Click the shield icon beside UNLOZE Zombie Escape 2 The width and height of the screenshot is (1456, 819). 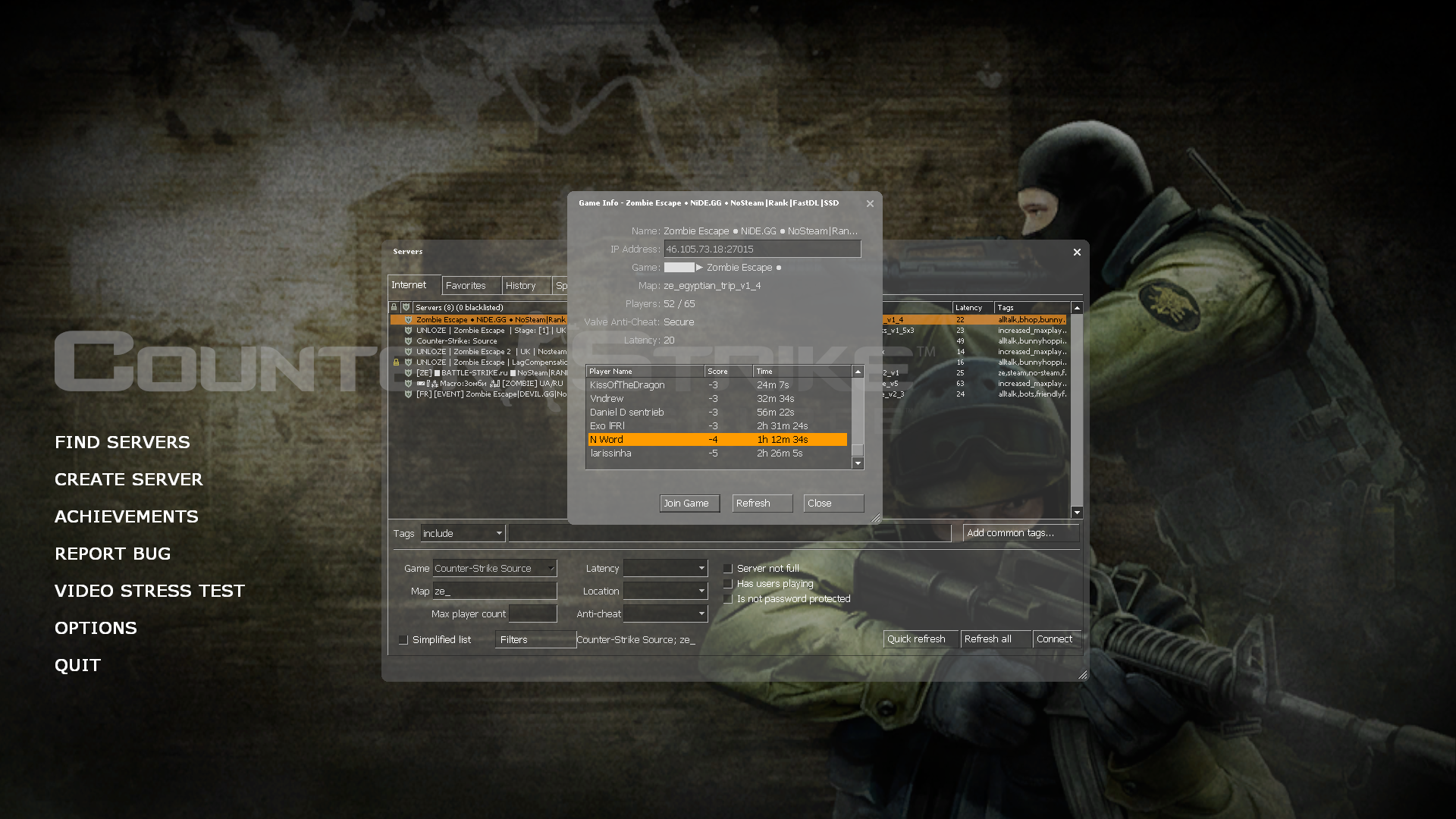point(409,352)
